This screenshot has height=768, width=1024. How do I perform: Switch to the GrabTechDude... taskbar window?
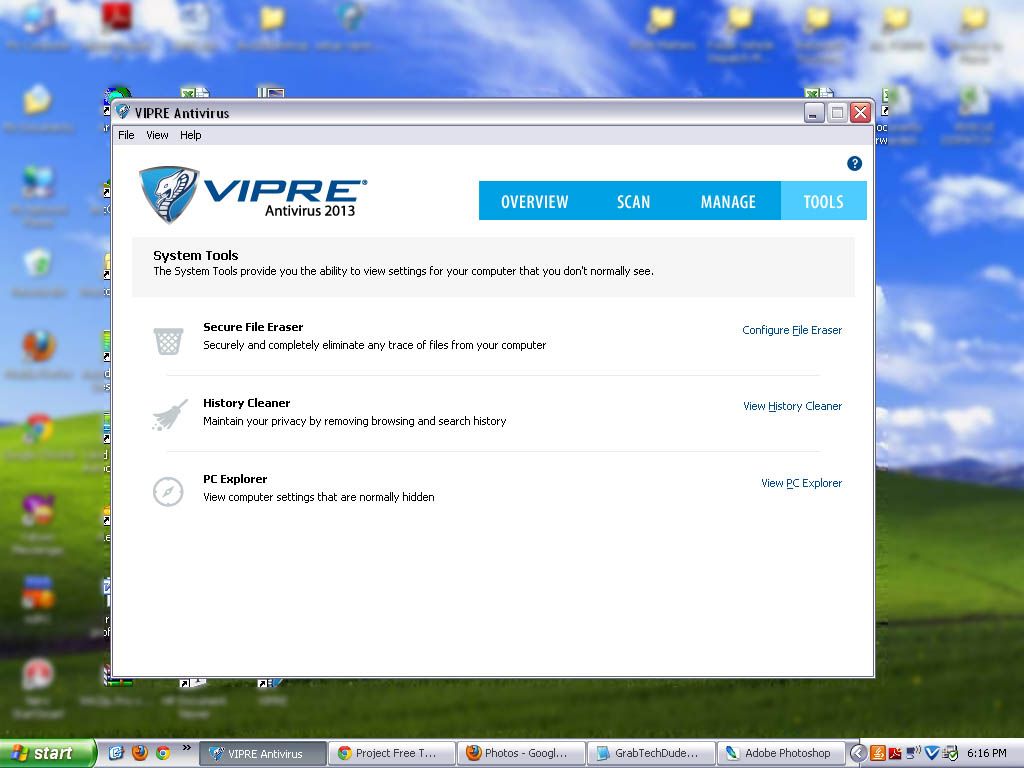pos(650,753)
